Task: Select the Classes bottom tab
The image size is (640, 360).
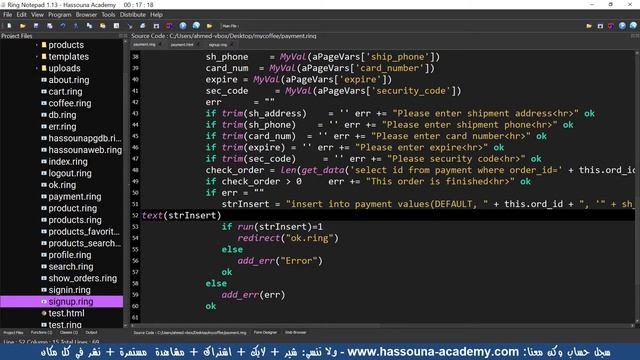Action: (x=69, y=333)
